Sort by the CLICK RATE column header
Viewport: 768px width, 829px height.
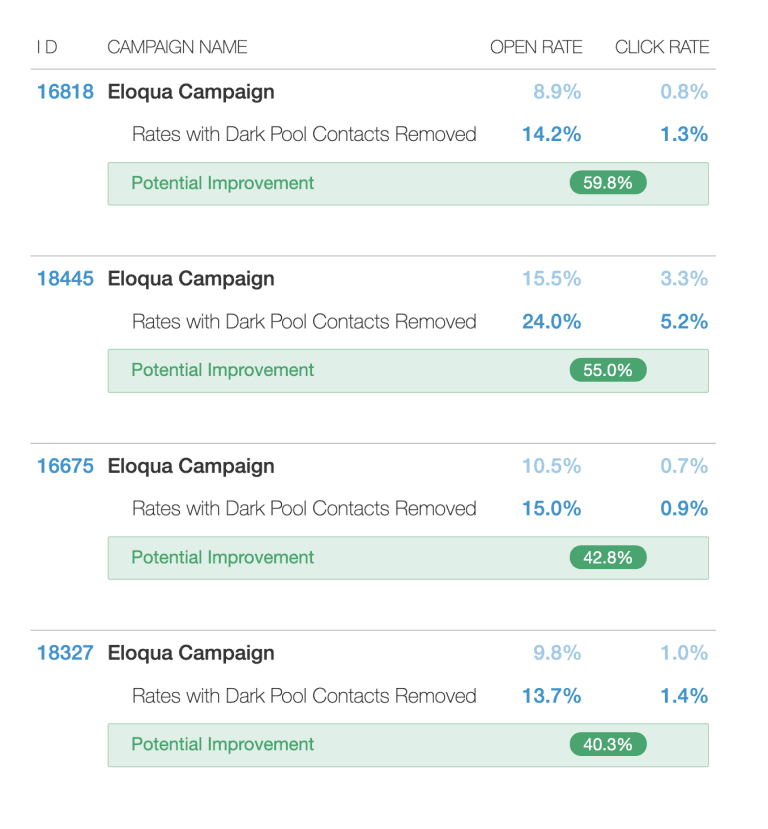[x=661, y=47]
